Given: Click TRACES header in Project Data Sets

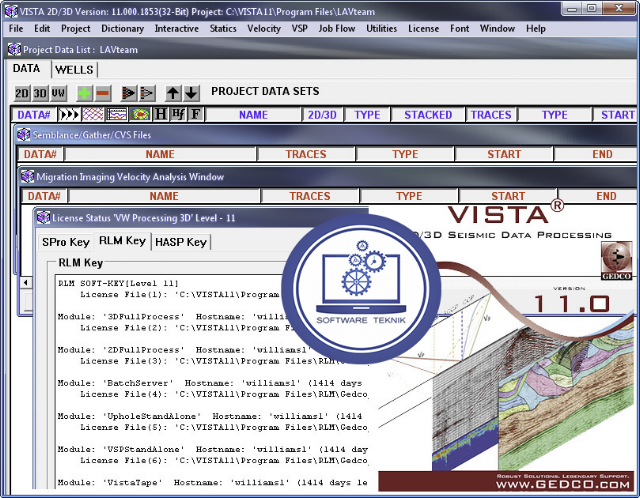Looking at the screenshot, I should point(491,115).
